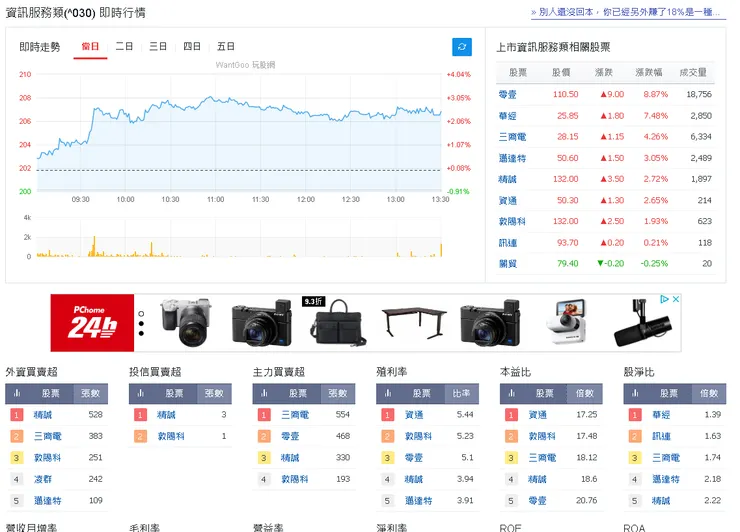Click the 528 張數 value for 精誠

(x=95, y=414)
